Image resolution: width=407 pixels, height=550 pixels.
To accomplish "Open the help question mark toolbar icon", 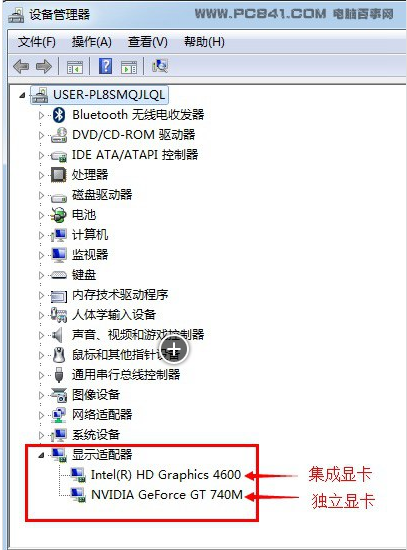I will point(106,66).
